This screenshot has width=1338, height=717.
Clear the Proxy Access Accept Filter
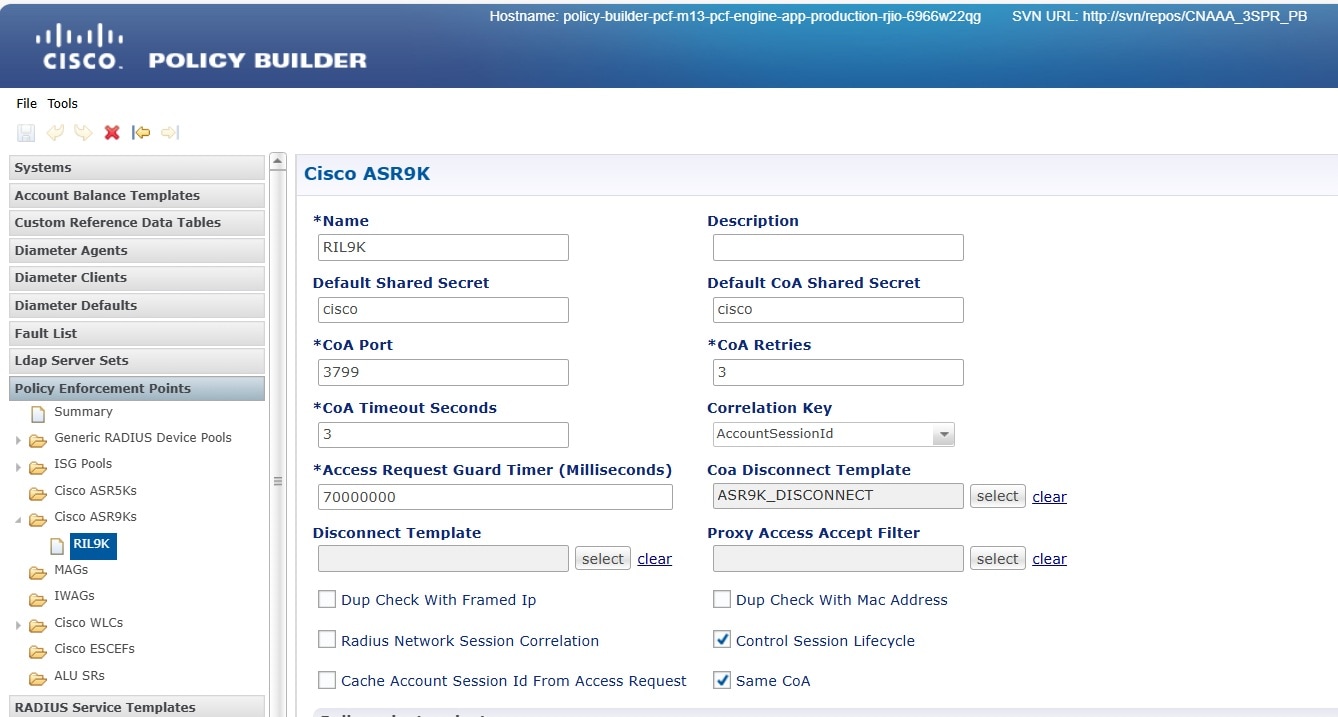pos(1049,559)
